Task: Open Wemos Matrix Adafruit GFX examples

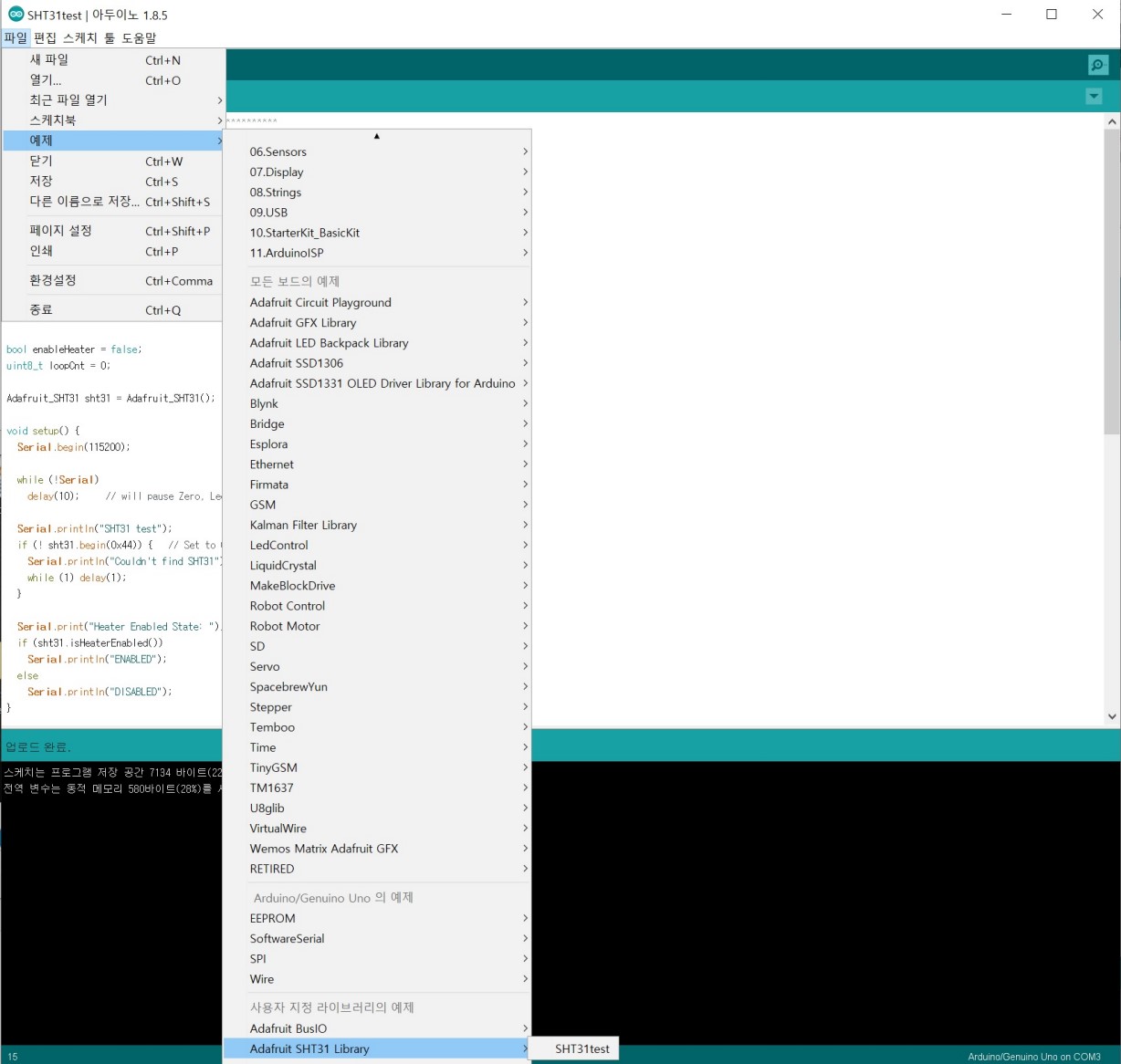Action: [x=377, y=849]
